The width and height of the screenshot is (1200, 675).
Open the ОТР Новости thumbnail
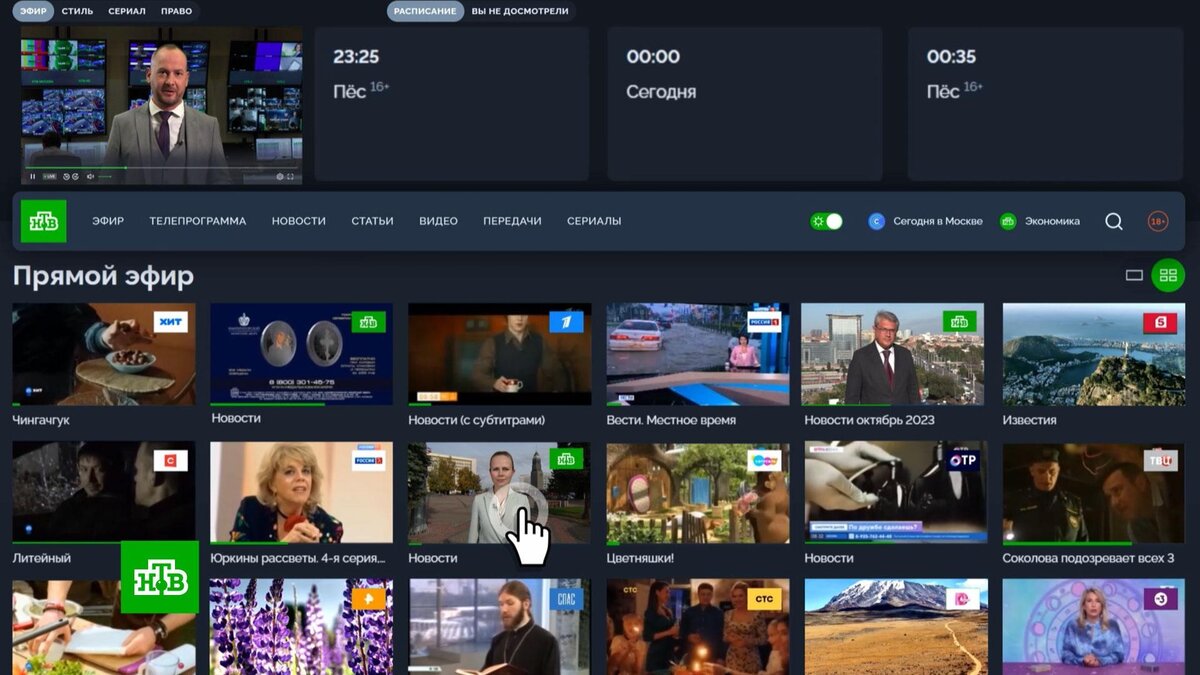pyautogui.click(x=896, y=493)
